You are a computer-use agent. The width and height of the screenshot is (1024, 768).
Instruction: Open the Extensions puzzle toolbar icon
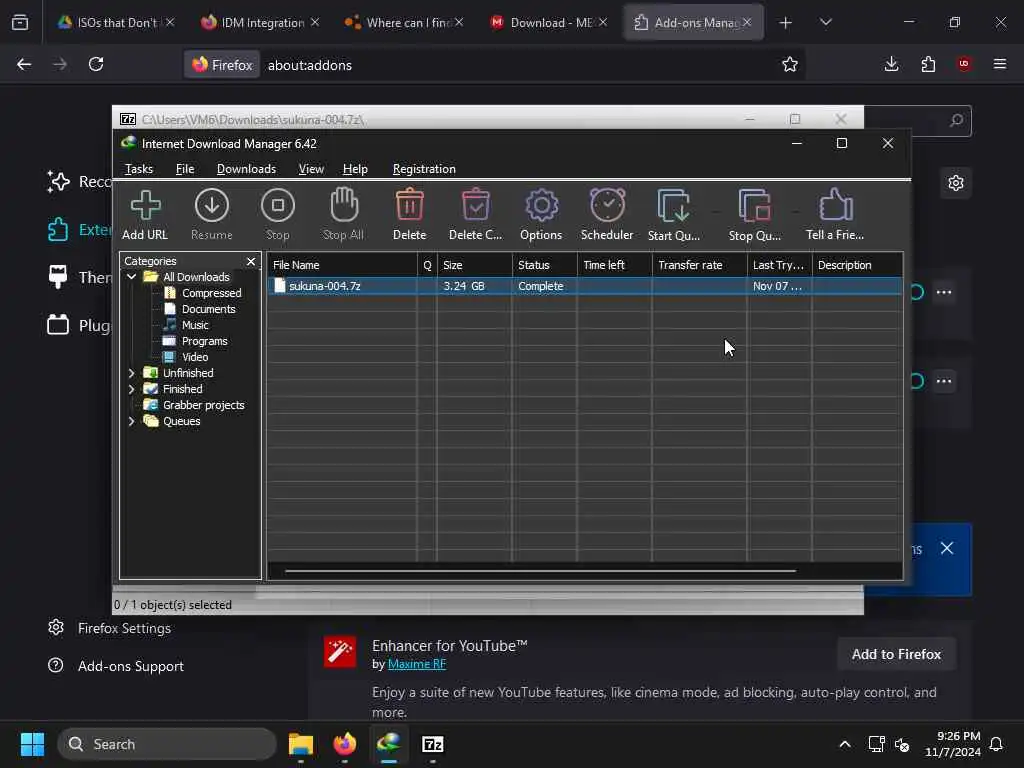tap(928, 64)
